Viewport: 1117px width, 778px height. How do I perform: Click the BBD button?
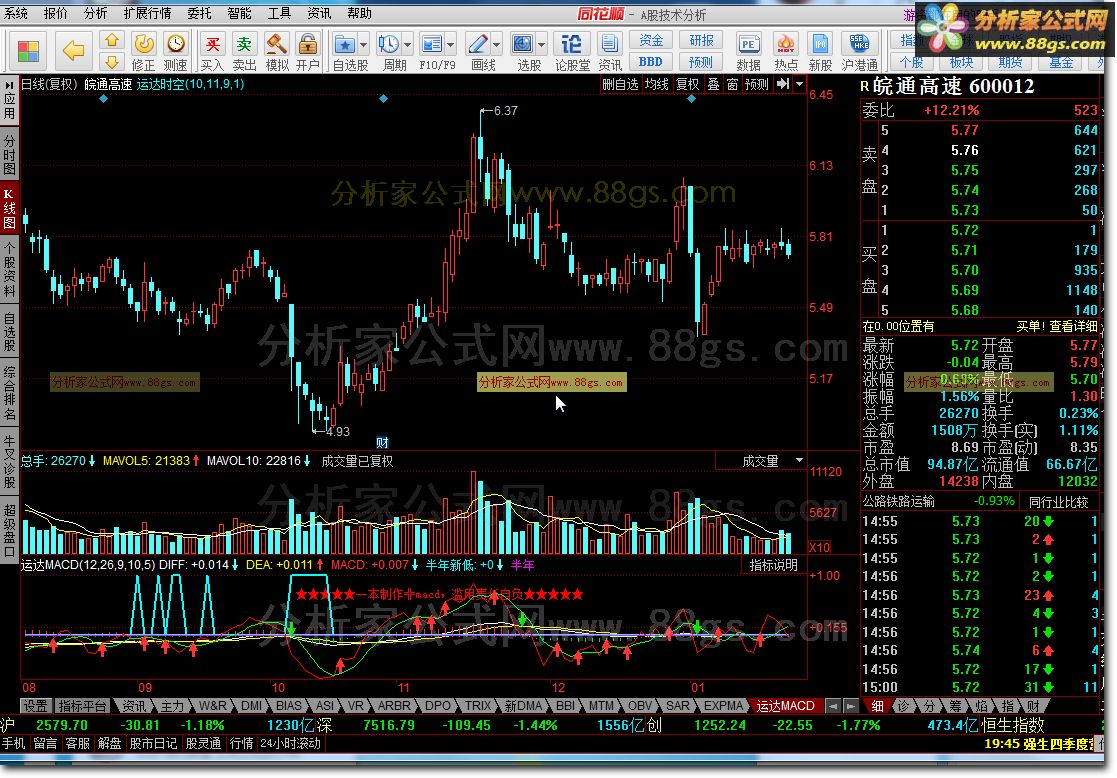coord(650,61)
